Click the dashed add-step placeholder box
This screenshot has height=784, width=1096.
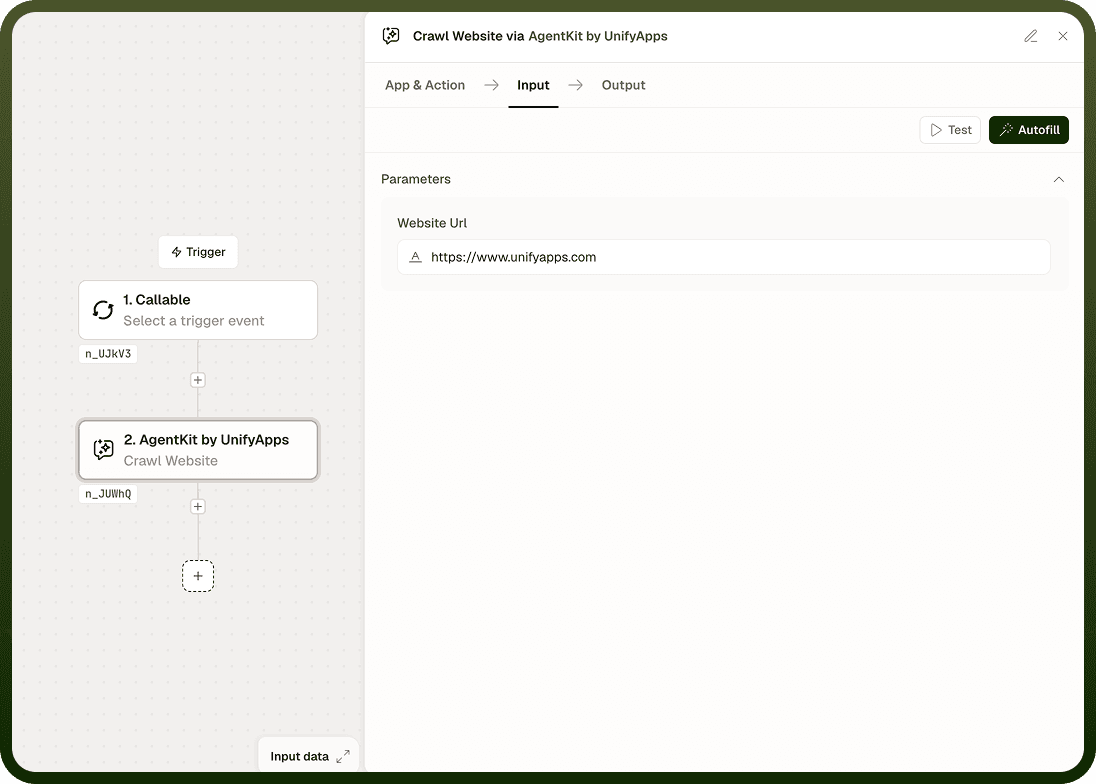pyautogui.click(x=198, y=576)
